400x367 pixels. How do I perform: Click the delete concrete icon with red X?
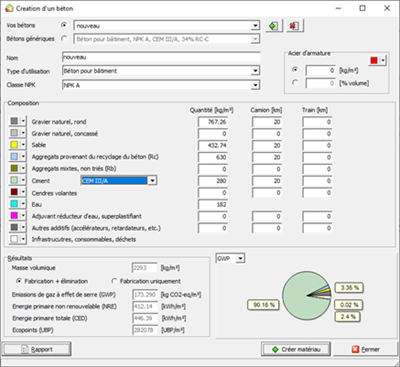[295, 26]
